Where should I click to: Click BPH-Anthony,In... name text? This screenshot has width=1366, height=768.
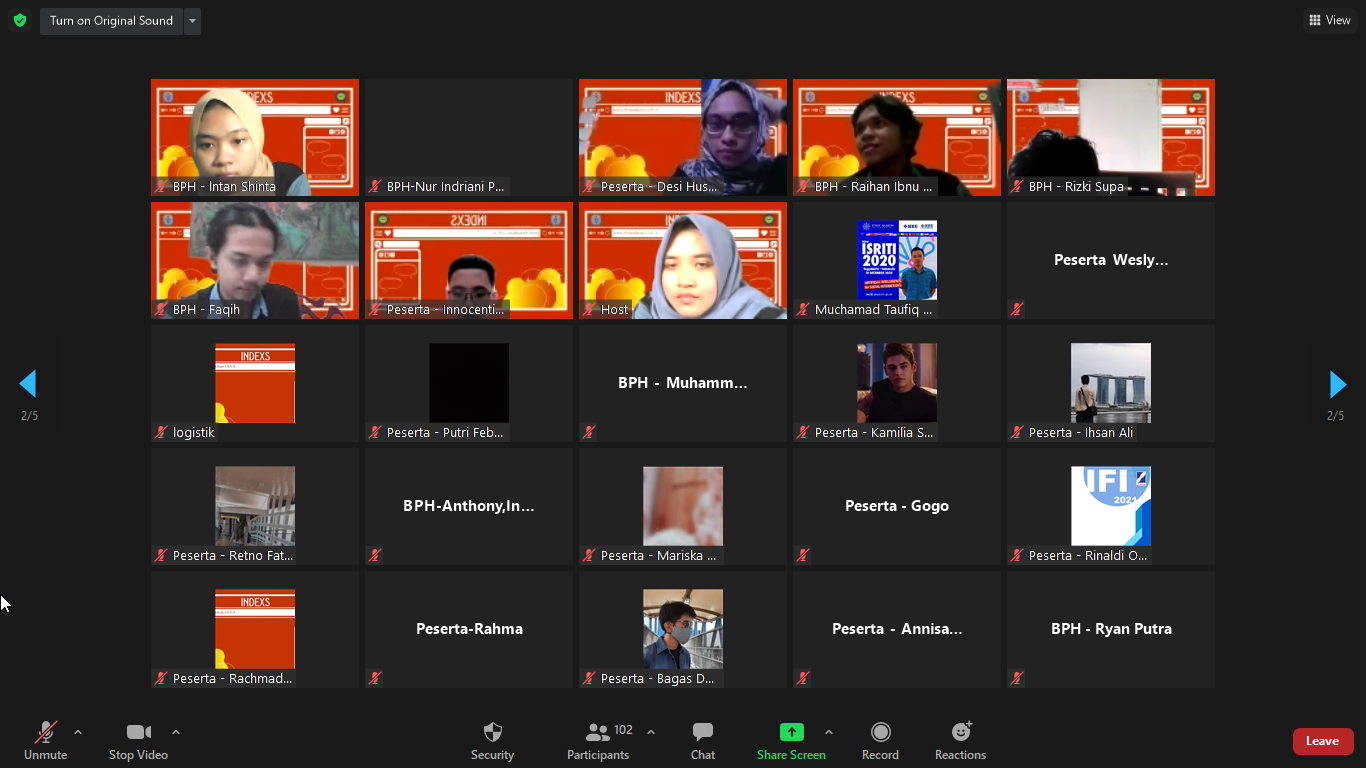[469, 506]
